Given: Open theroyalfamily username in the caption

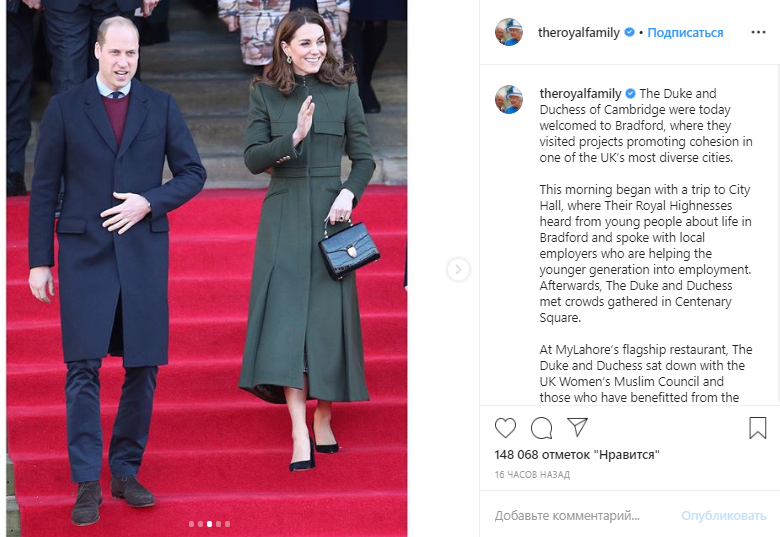Looking at the screenshot, I should pyautogui.click(x=580, y=93).
